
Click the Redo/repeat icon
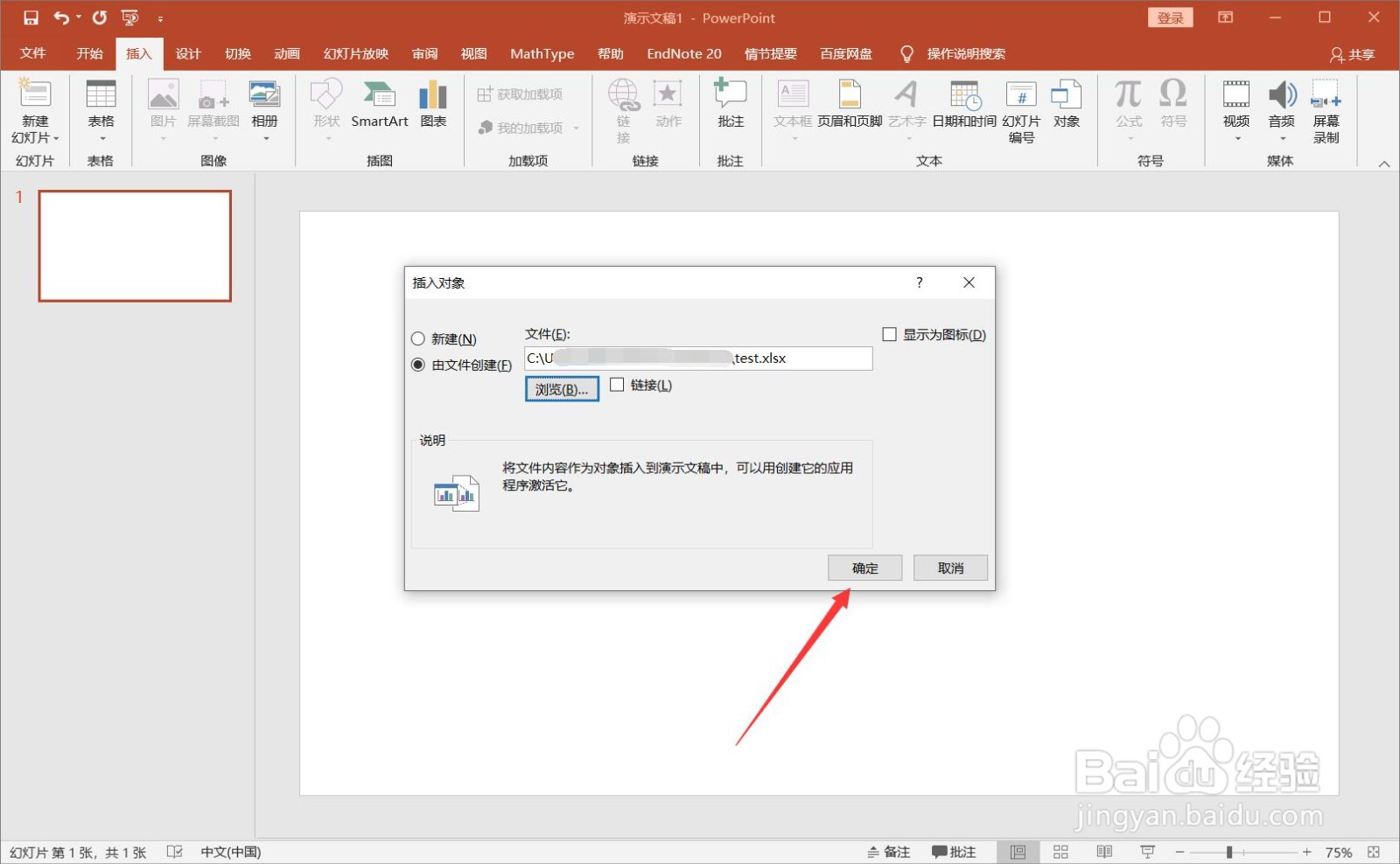coord(100,17)
